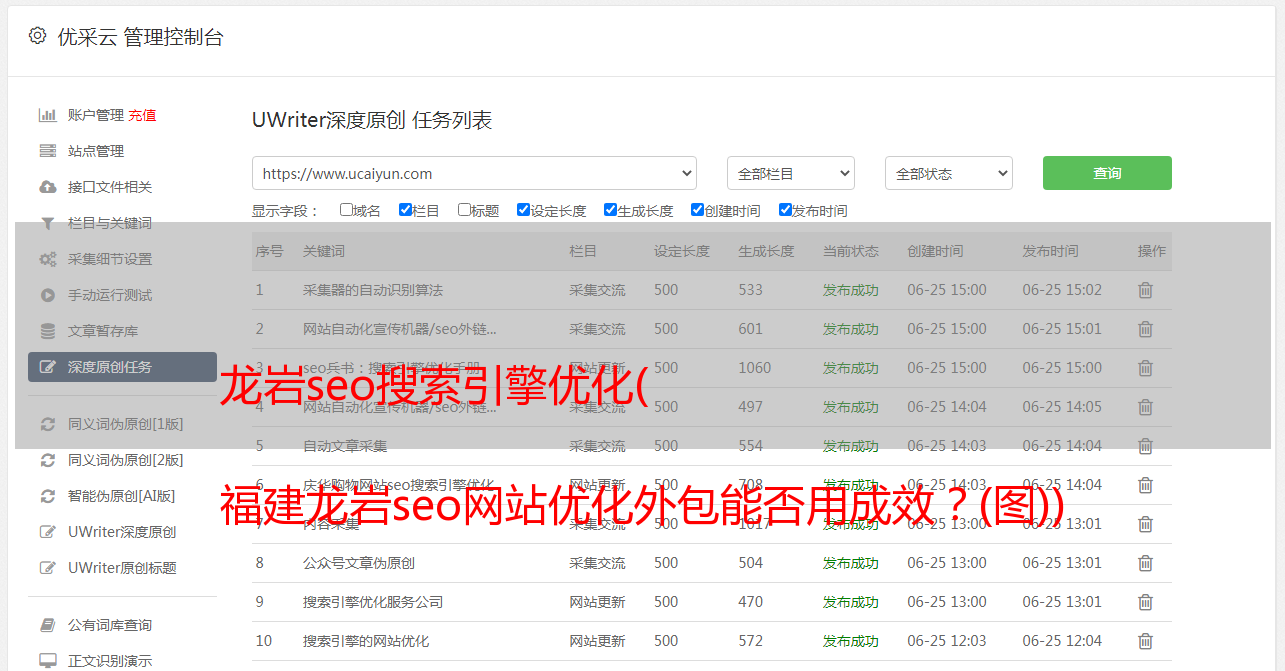The width and height of the screenshot is (1285, 671).
Task: Delete row 5 自动文章采集
Action: 1146,446
